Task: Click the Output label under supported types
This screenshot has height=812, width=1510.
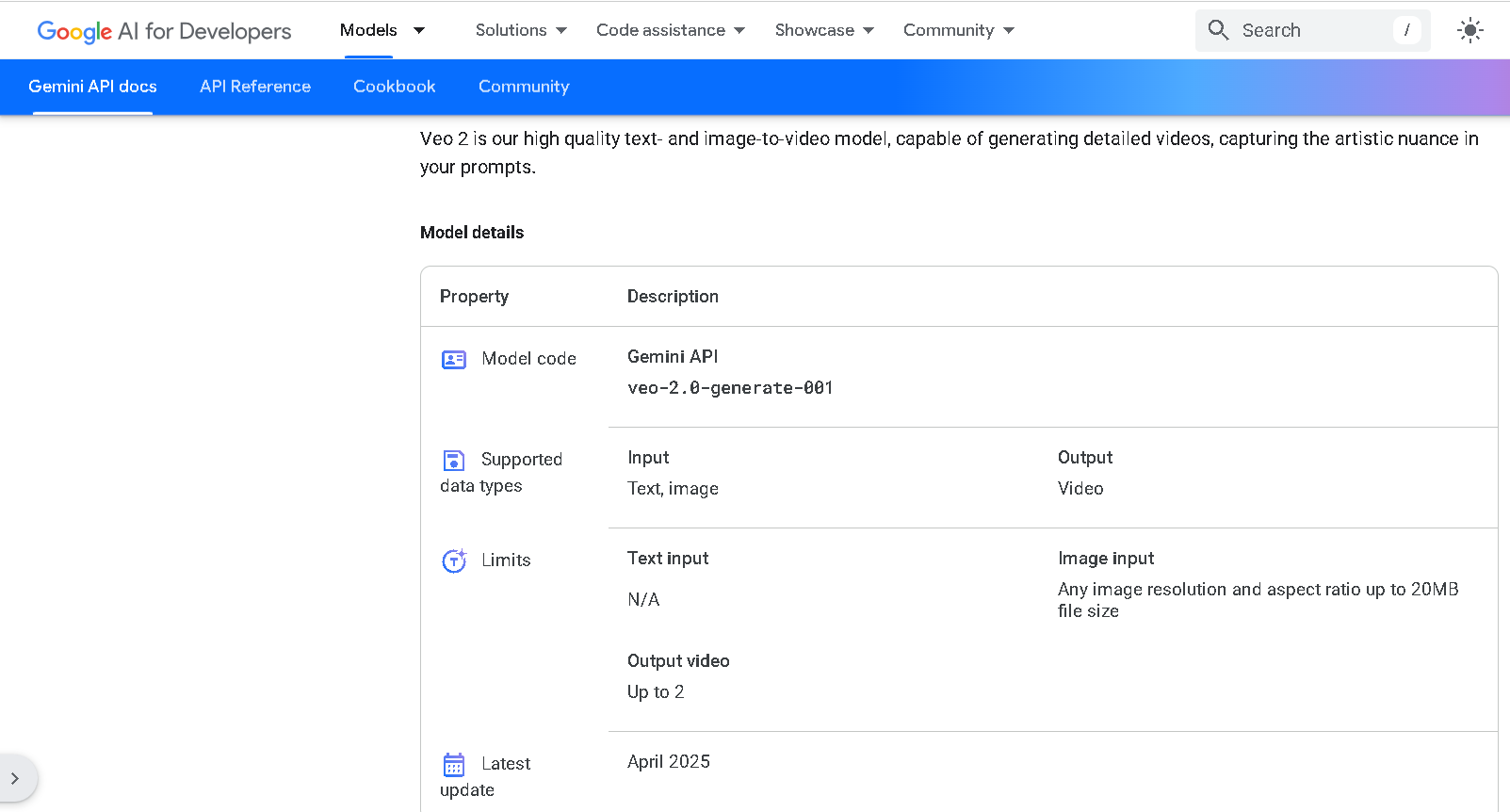Action: [1085, 458]
